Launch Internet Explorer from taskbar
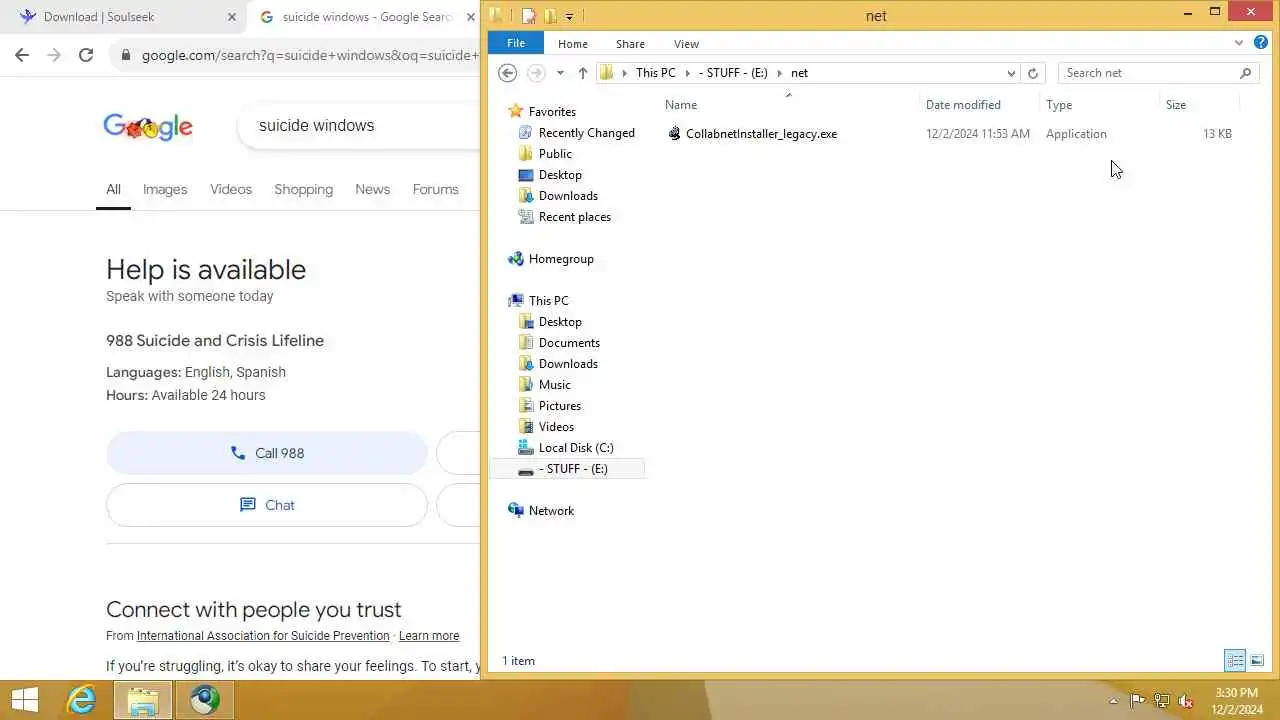1280x720 pixels. 81,700
